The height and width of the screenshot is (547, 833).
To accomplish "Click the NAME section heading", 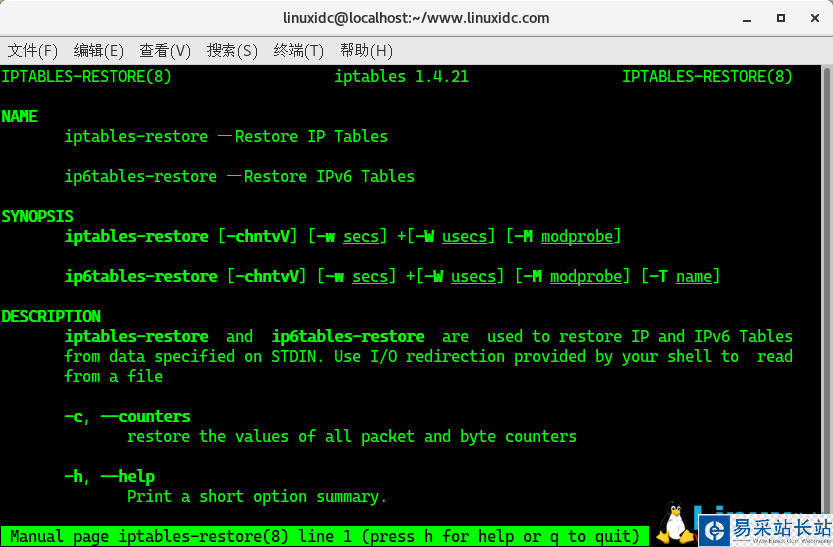I will tap(20, 116).
